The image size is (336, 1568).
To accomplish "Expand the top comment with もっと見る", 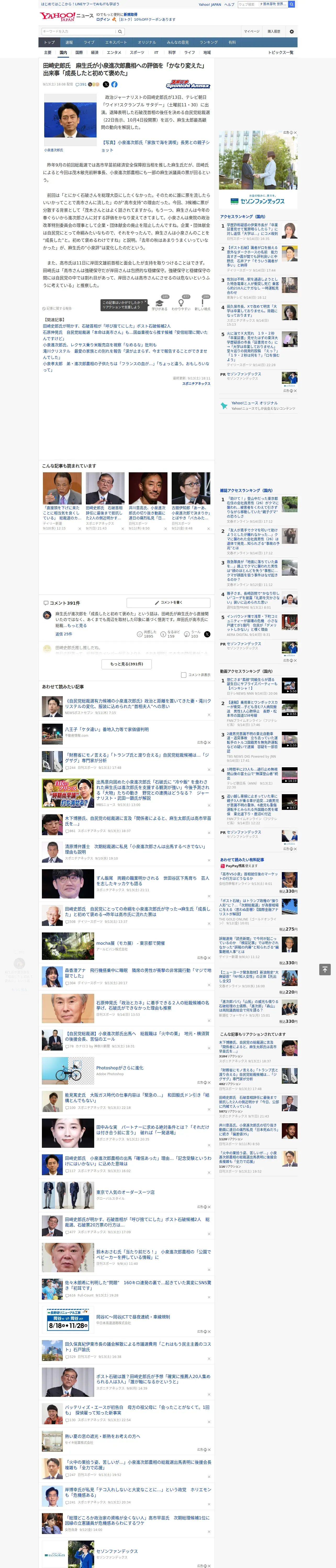I will [x=77, y=626].
